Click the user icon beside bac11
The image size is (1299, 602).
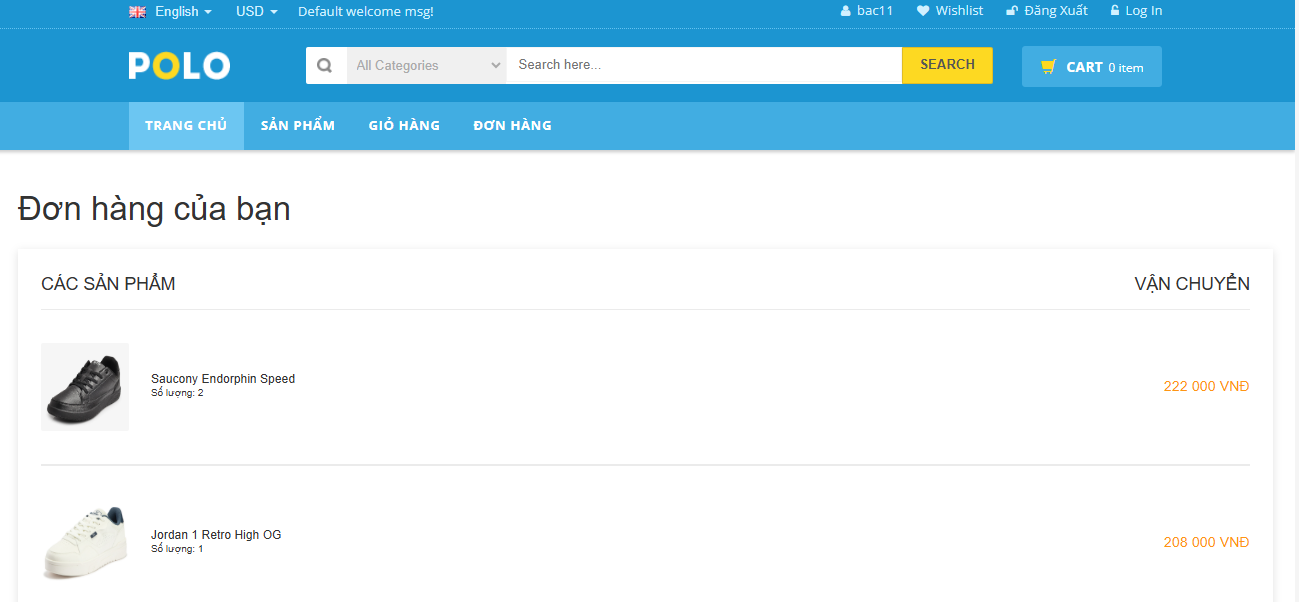tap(845, 11)
